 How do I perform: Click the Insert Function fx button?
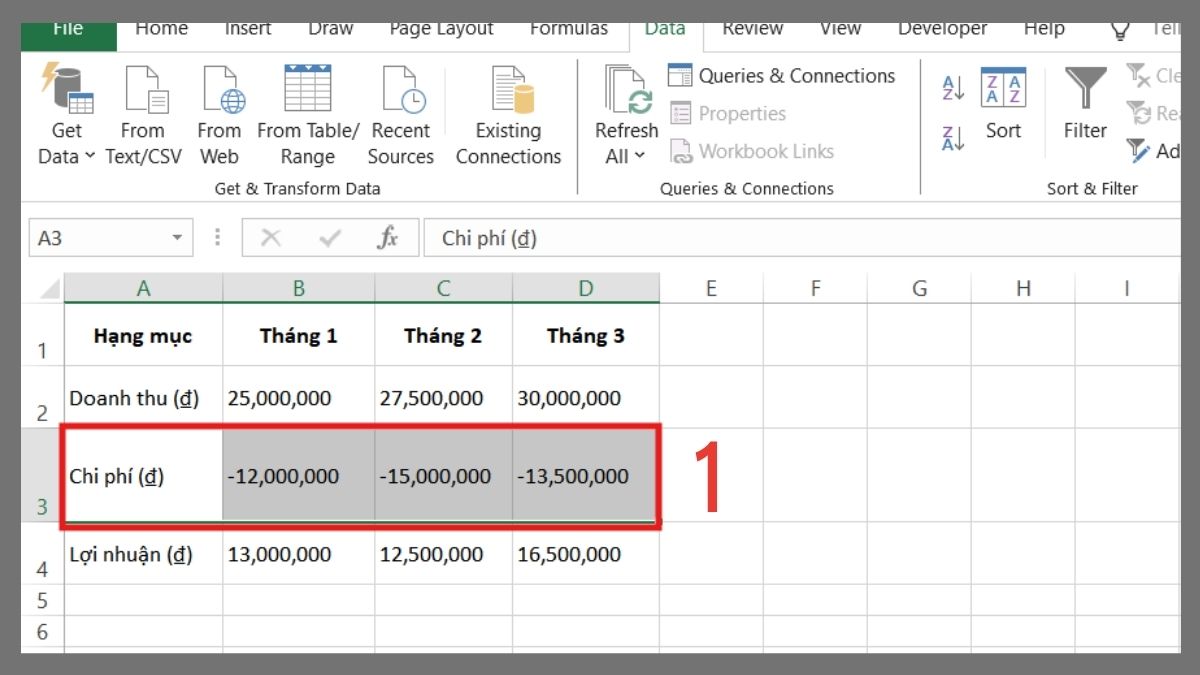pos(388,237)
